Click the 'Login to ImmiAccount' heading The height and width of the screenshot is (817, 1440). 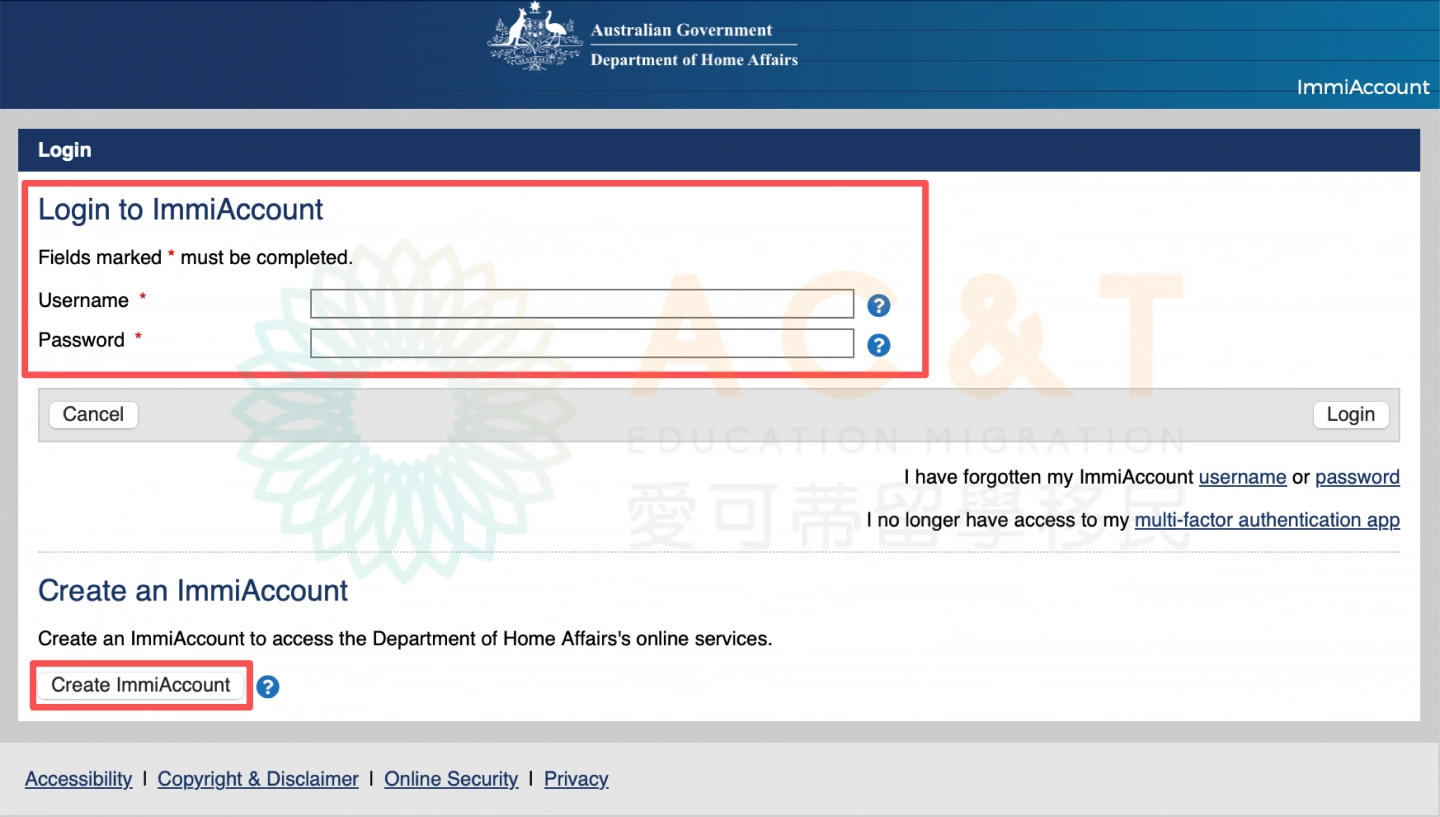pyautogui.click(x=181, y=210)
